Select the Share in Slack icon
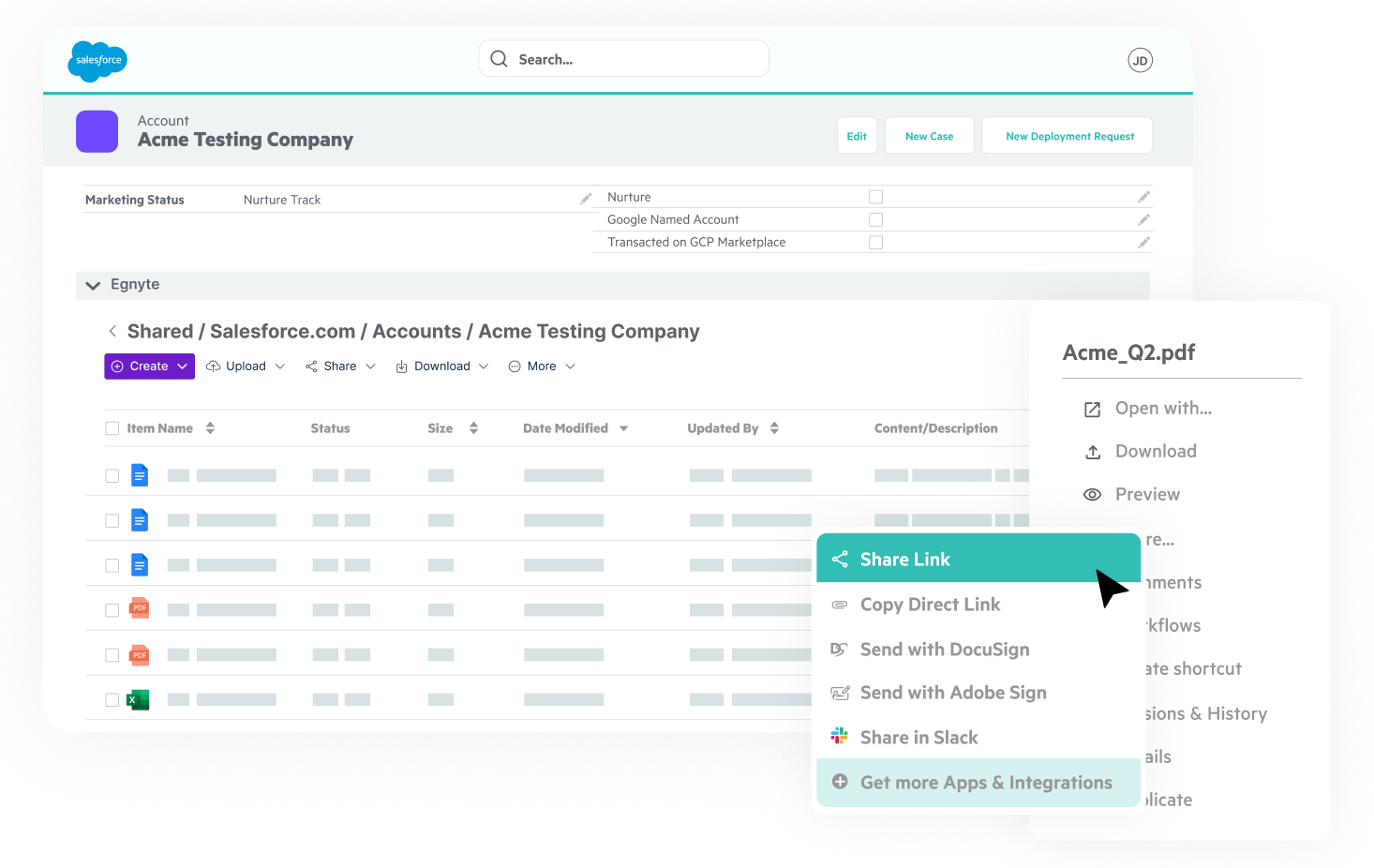The image size is (1374, 868). (840, 737)
